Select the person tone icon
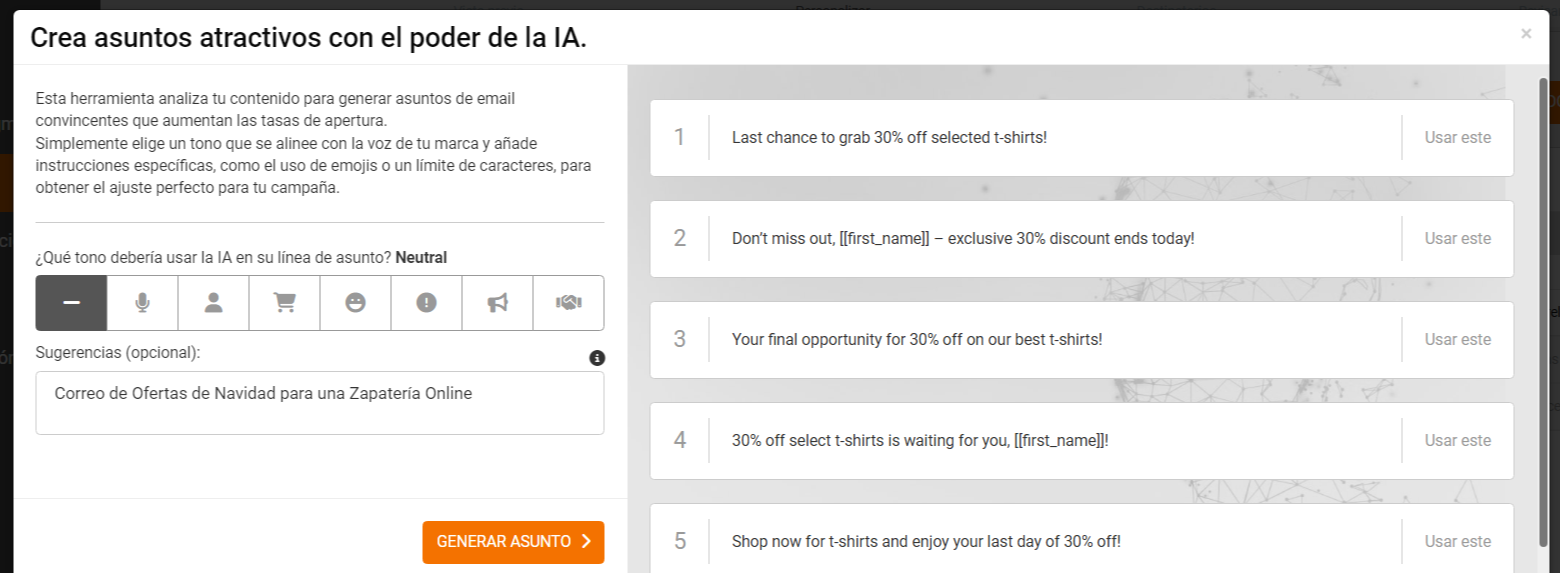The image size is (1560, 573). (x=213, y=303)
